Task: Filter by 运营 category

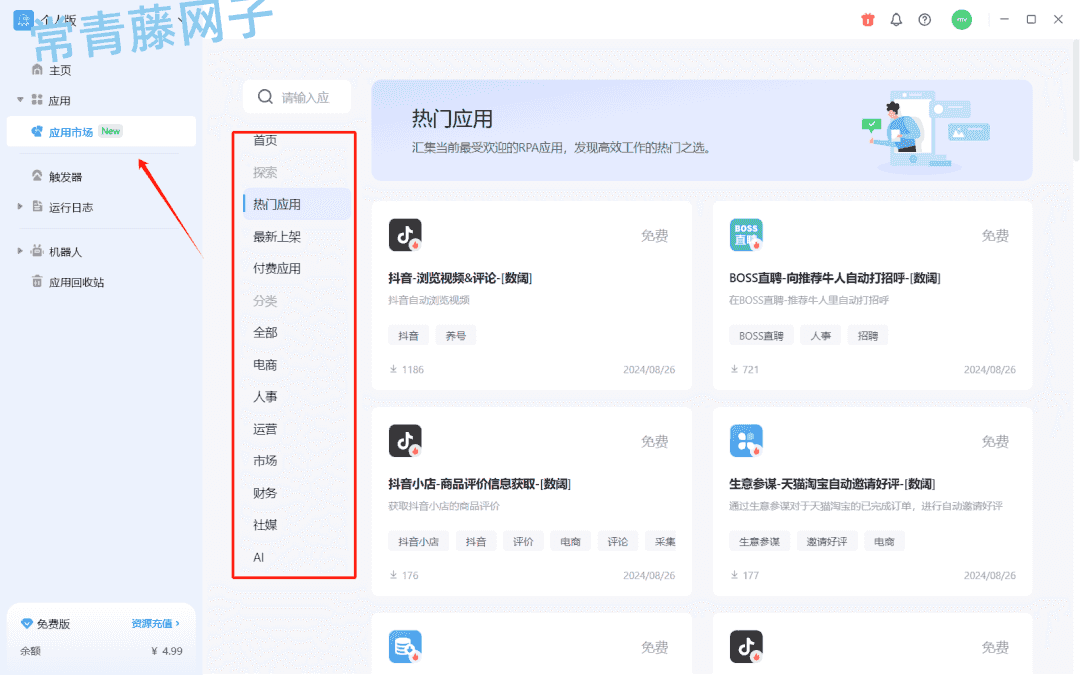Action: coord(265,429)
